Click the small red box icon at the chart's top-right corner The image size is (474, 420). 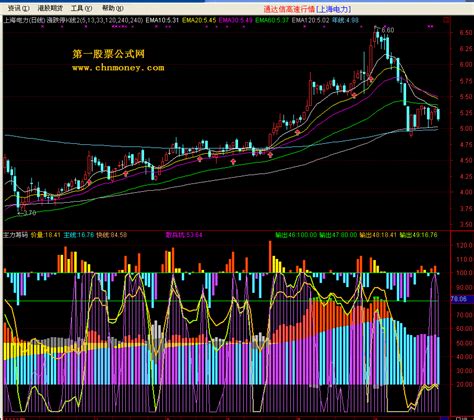445,20
